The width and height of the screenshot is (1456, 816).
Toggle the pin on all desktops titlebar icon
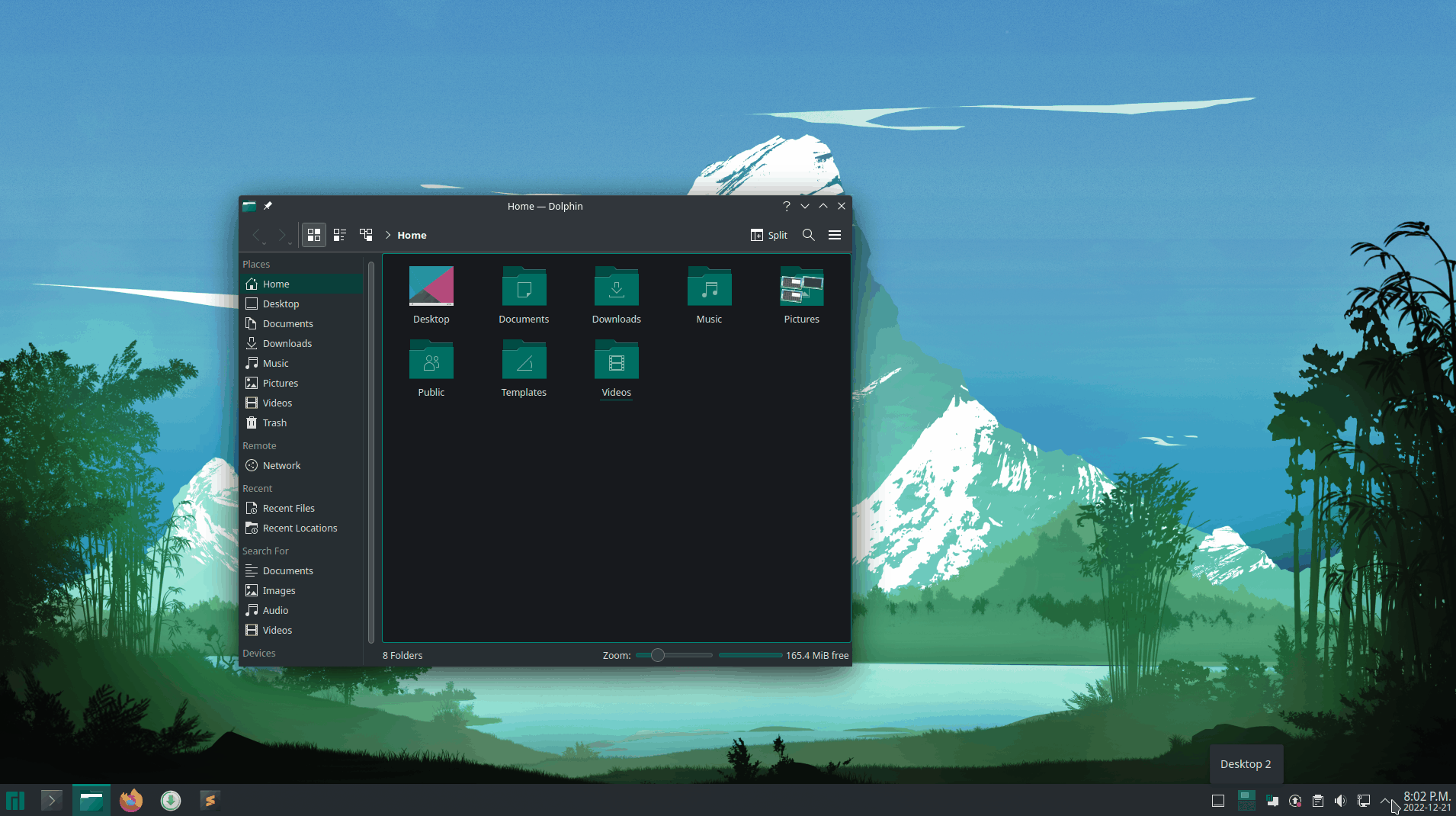(268, 206)
